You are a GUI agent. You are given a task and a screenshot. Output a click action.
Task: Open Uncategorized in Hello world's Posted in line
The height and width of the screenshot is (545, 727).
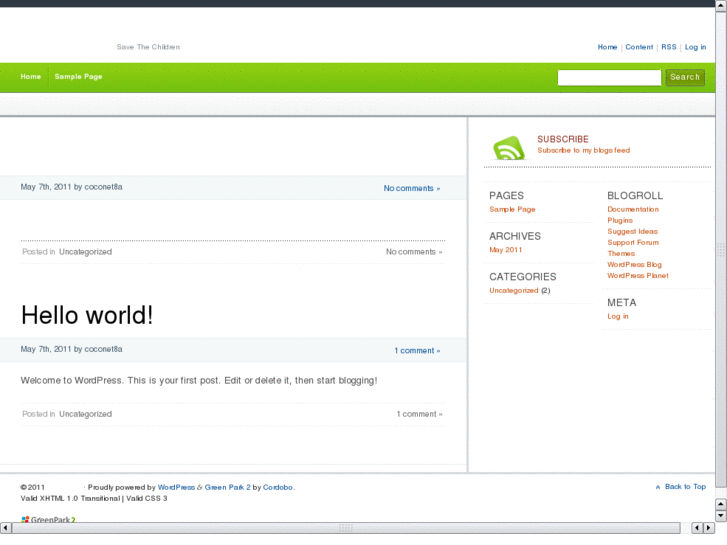click(85, 414)
